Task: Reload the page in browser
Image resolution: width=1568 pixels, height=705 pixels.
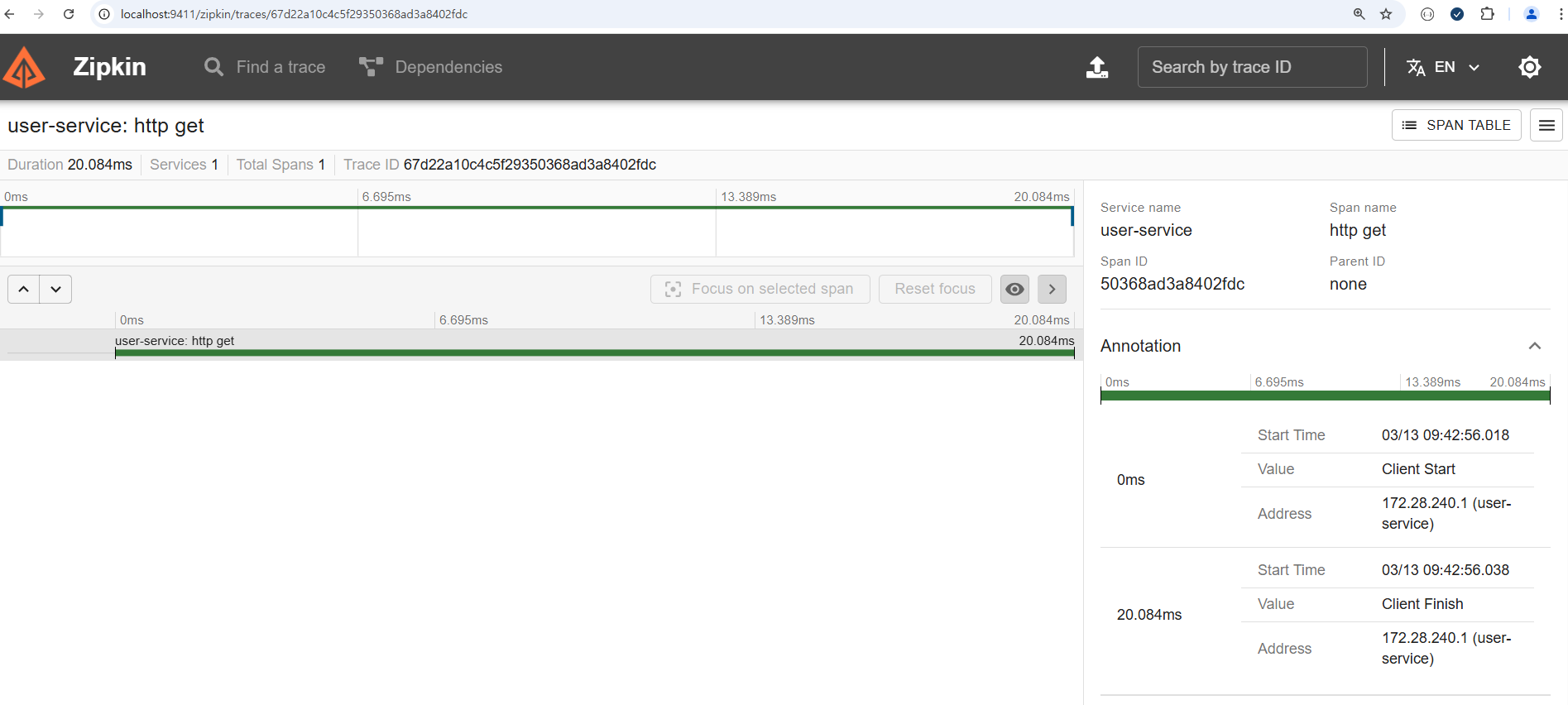Action: point(69,14)
